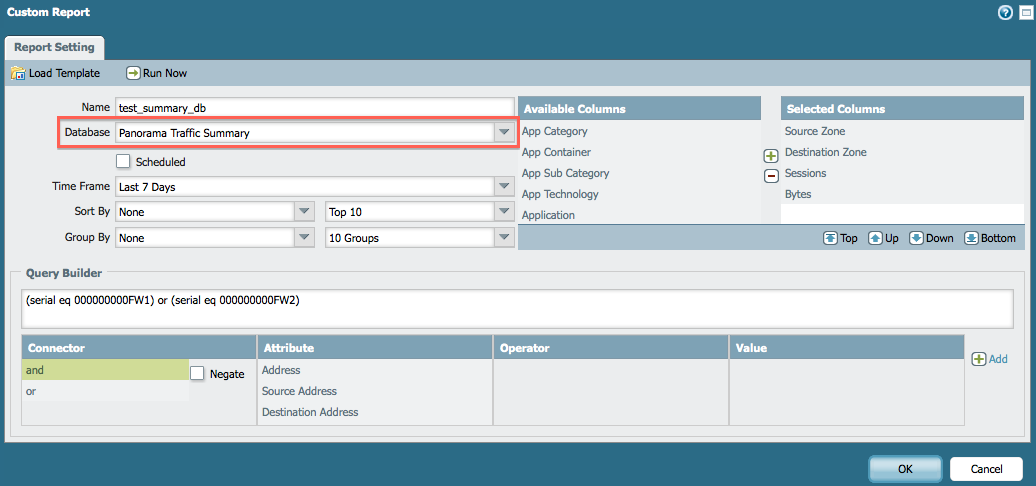The height and width of the screenshot is (486, 1036).
Task: Expand the Time Frame dropdown
Action: [503, 186]
